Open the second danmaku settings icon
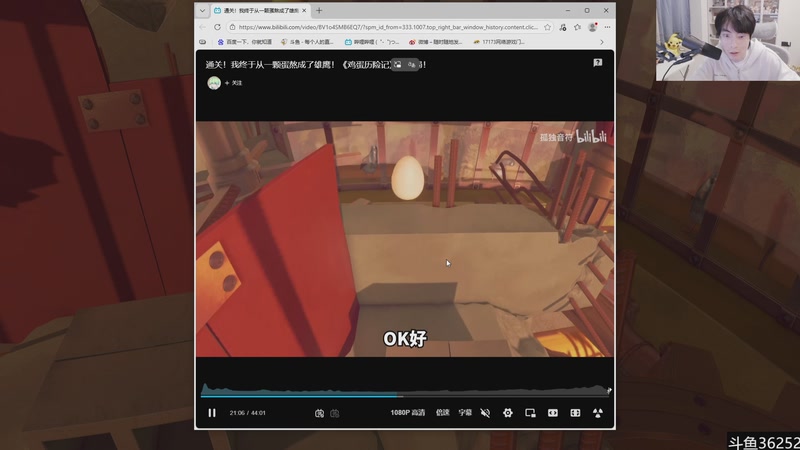The width and height of the screenshot is (800, 450). (335, 413)
